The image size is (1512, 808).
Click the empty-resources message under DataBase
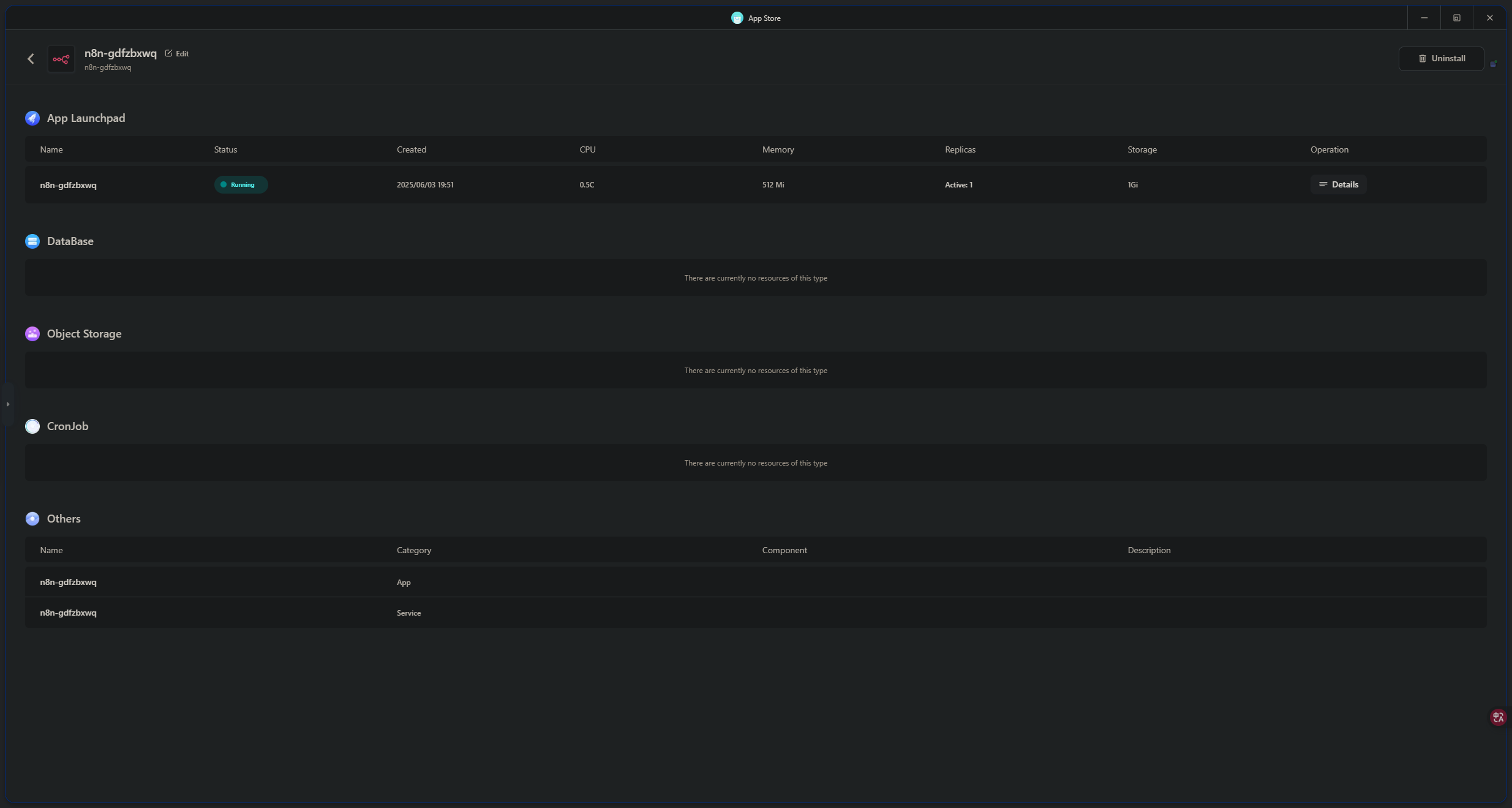pyautogui.click(x=756, y=278)
